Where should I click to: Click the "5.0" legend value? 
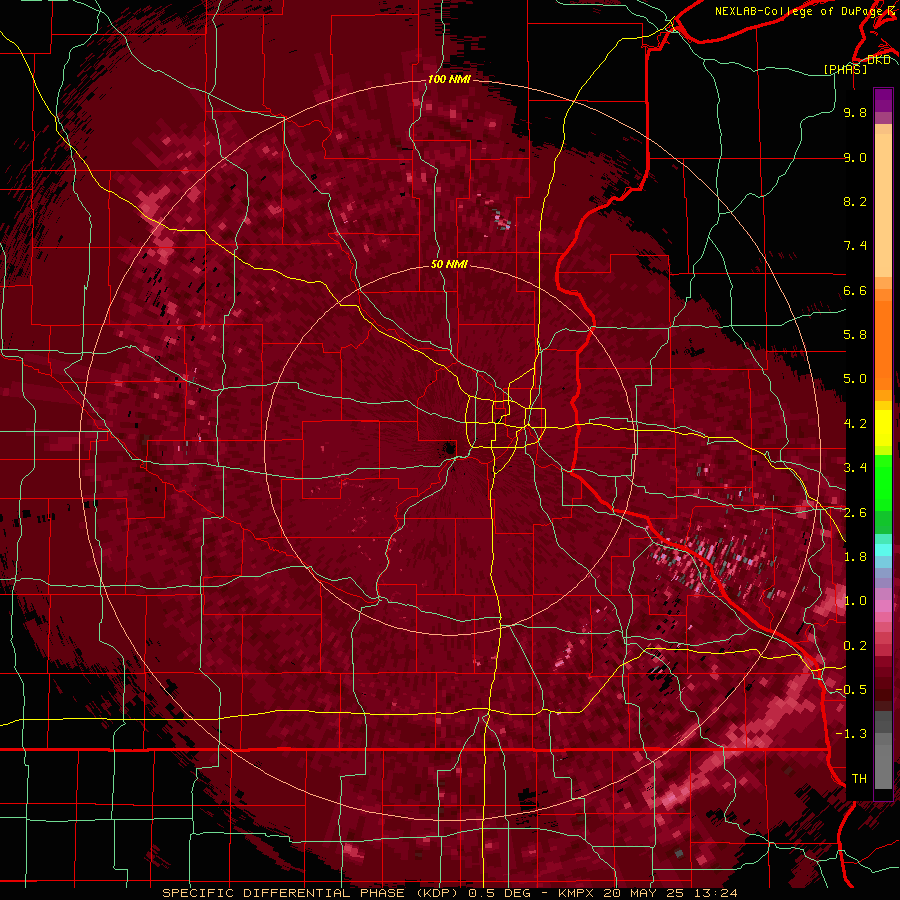pyautogui.click(x=855, y=379)
